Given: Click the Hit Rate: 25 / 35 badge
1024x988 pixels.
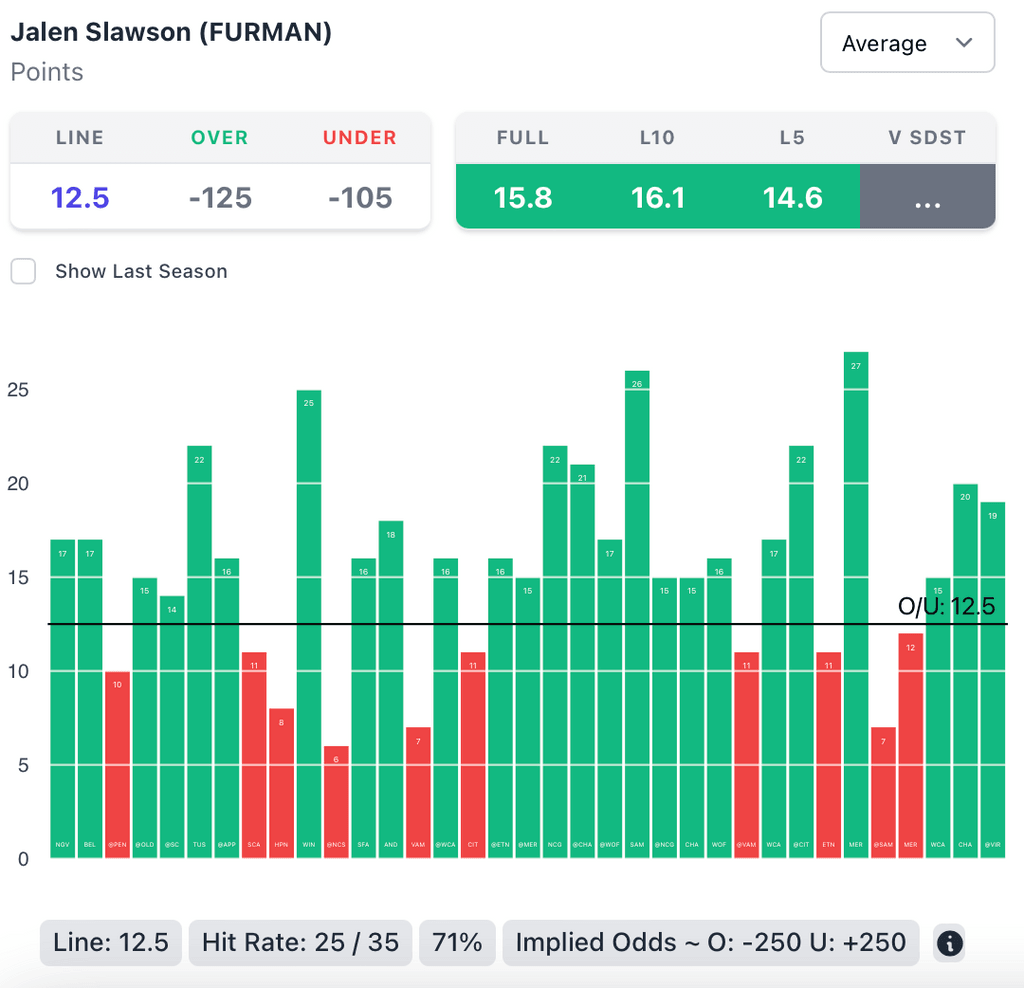Looking at the screenshot, I should (x=300, y=943).
